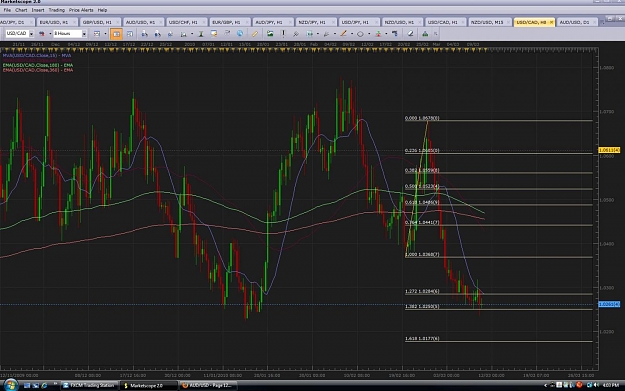Click the chart style icon
The width and height of the screenshot is (625, 391).
pyautogui.click(x=97, y=34)
